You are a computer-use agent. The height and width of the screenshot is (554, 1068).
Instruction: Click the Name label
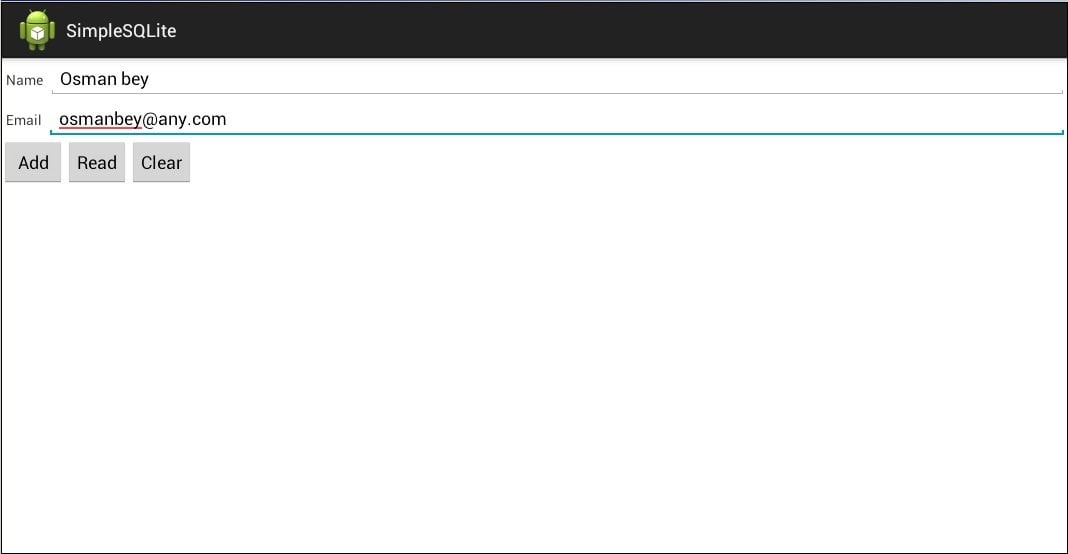point(25,80)
